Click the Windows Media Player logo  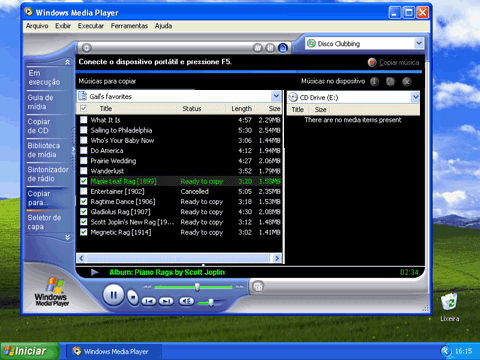coord(52,292)
